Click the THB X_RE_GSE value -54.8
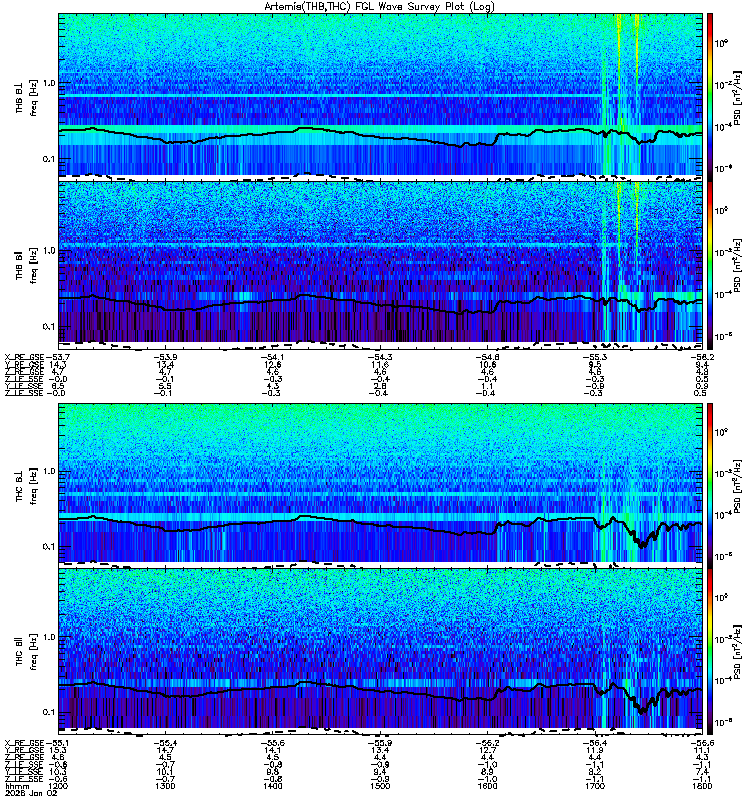Screen dimensions: 750x800 click(x=487, y=357)
